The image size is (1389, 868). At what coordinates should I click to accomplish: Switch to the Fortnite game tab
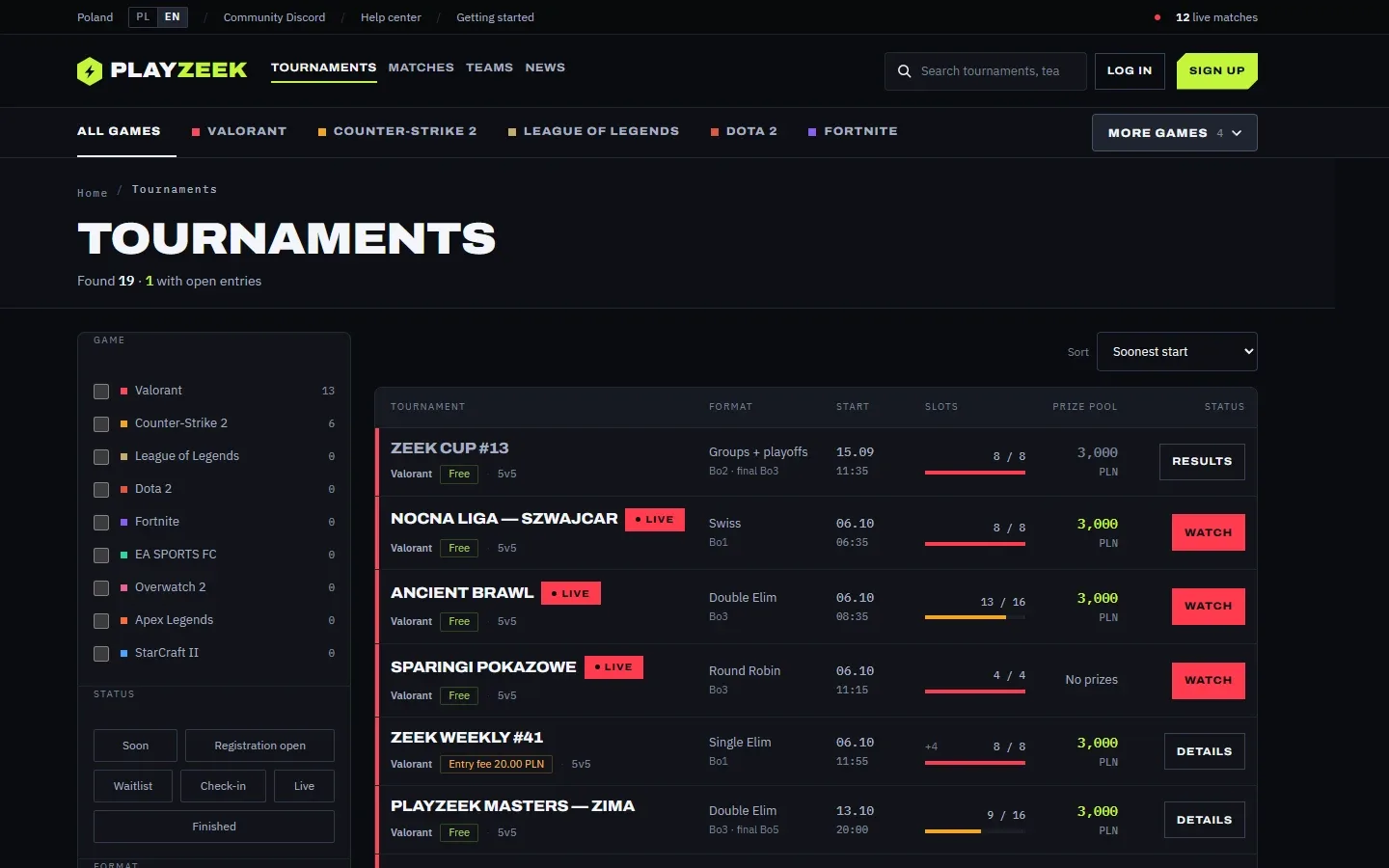pos(853,132)
